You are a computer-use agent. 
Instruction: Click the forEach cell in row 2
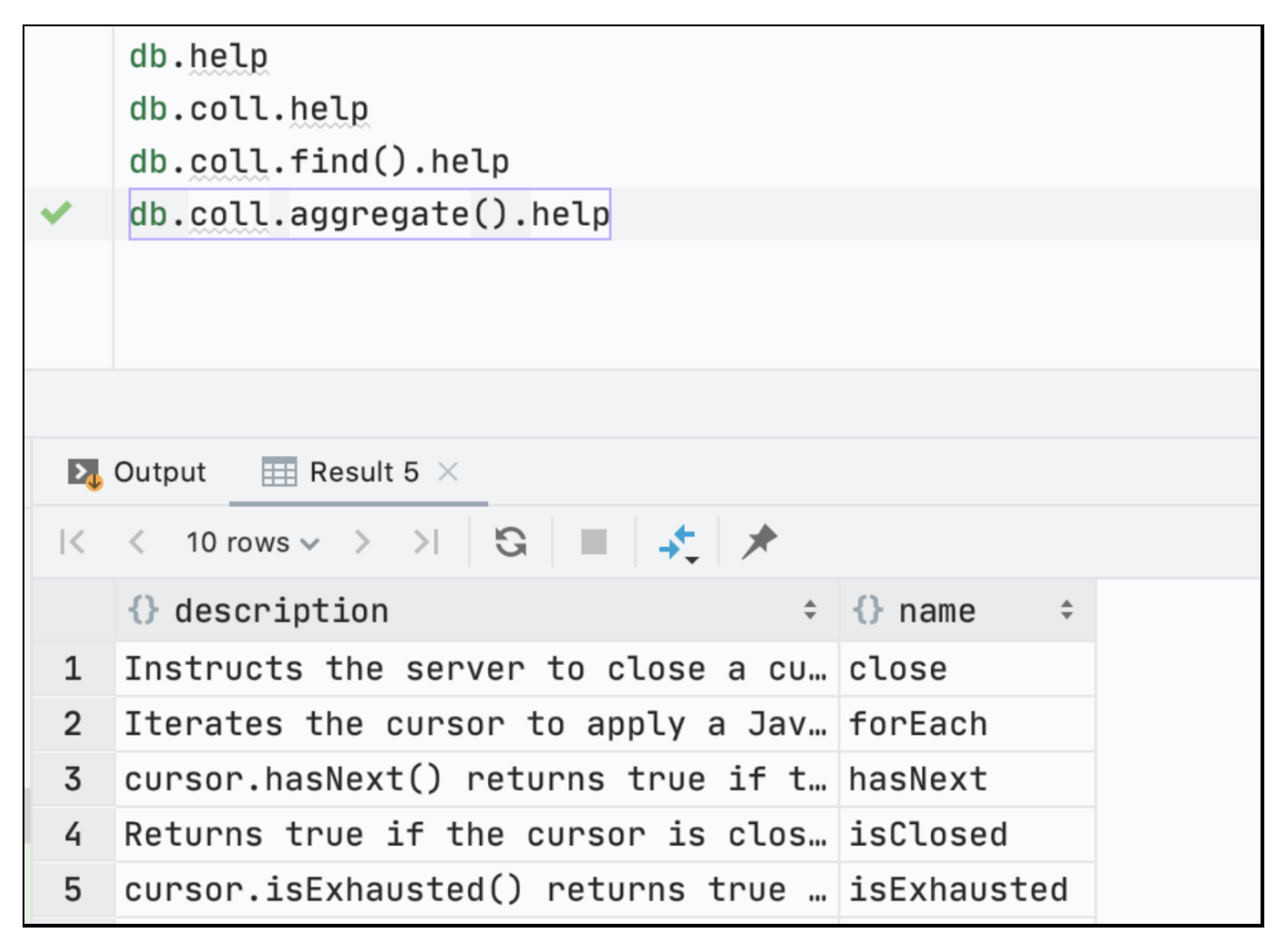click(917, 723)
